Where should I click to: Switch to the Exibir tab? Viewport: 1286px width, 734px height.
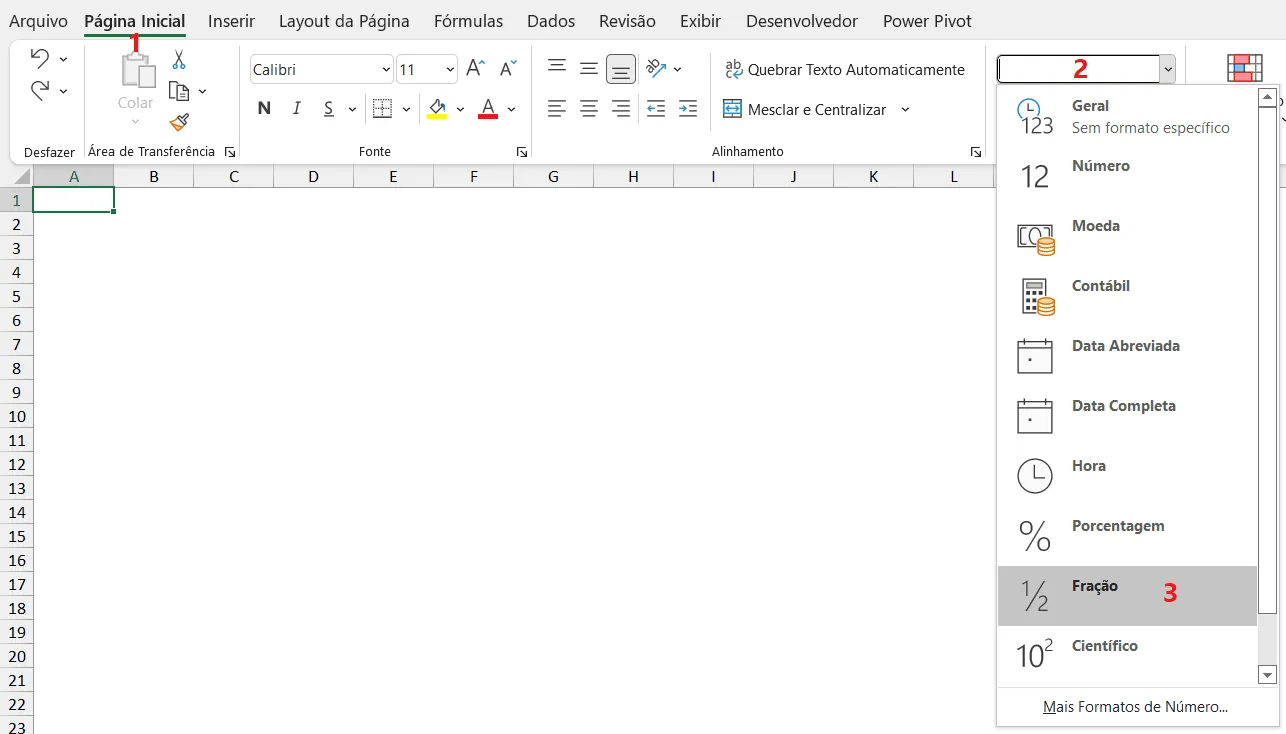coord(700,21)
